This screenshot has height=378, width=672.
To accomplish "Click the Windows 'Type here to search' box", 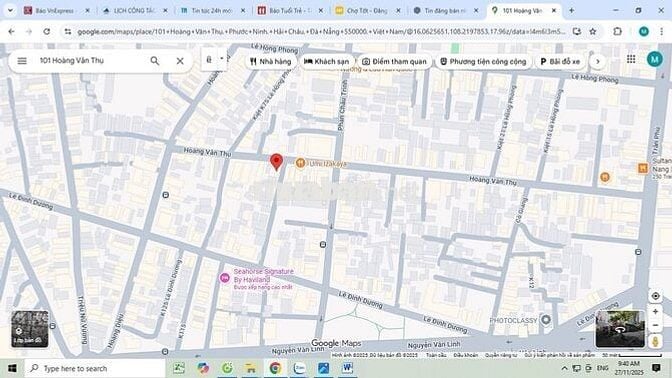I will 95,368.
